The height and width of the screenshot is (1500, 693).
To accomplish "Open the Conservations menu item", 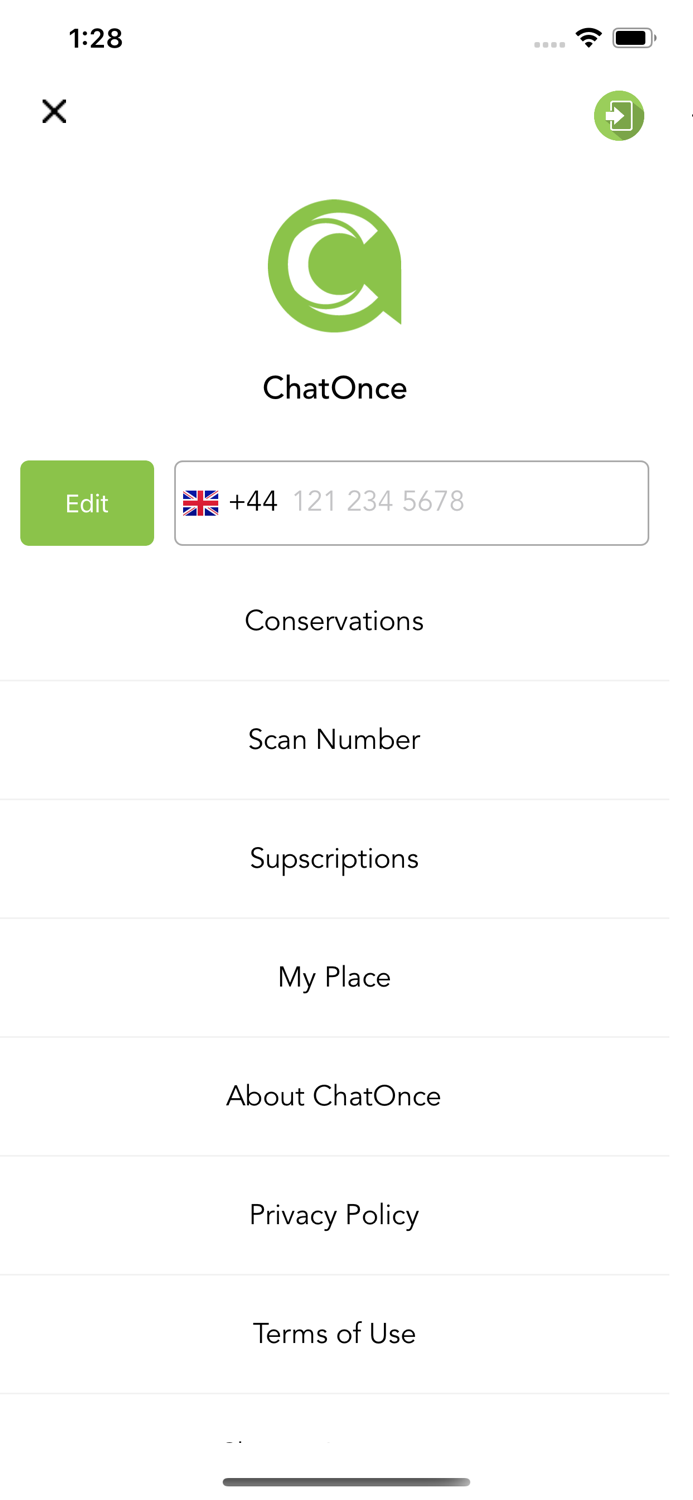I will pos(334,621).
